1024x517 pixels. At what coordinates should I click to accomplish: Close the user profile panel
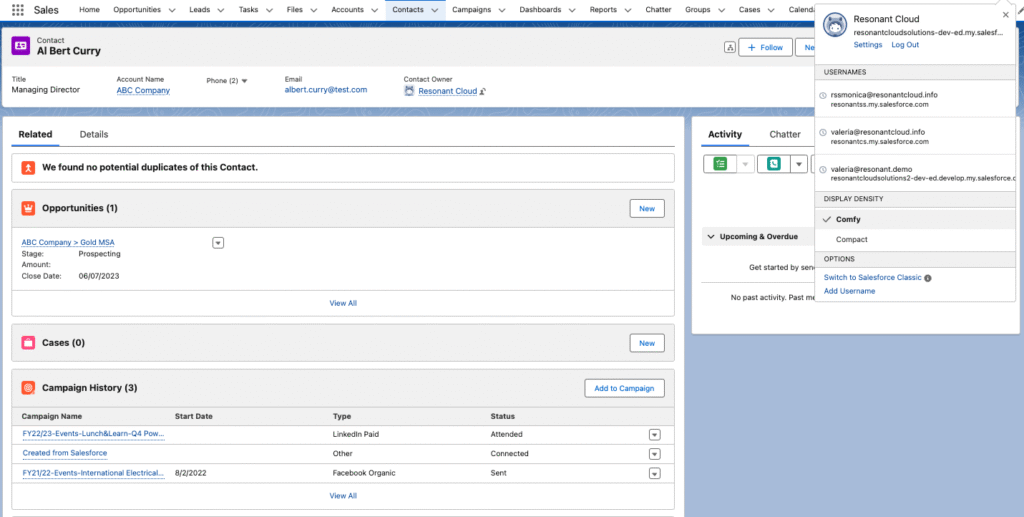(x=1006, y=15)
